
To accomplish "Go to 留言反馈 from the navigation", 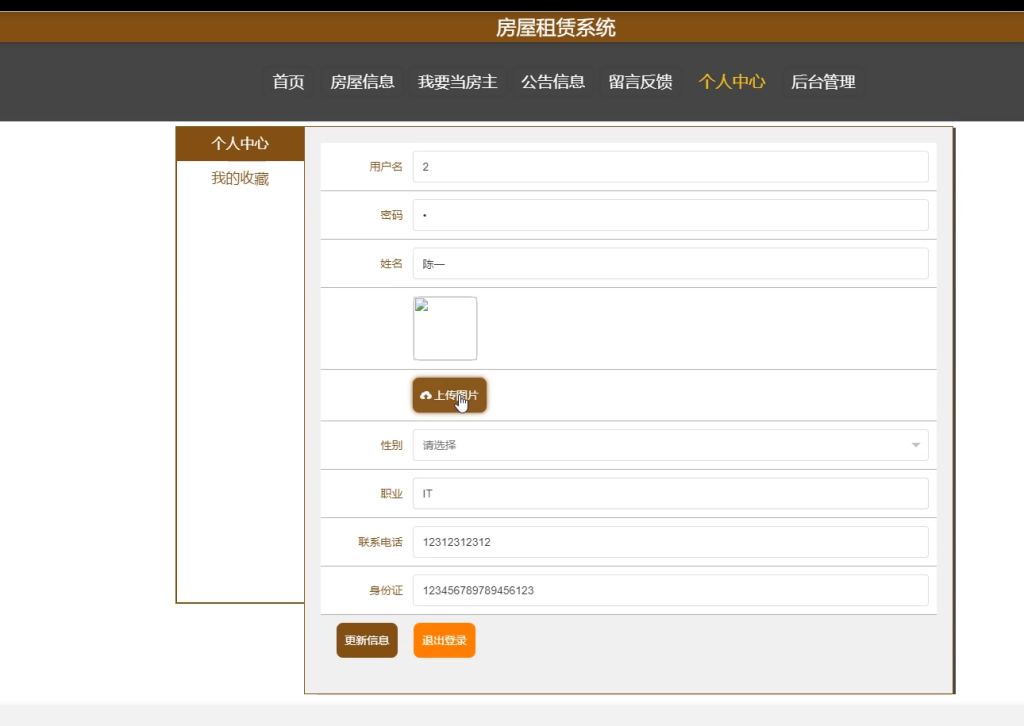I will tap(640, 82).
